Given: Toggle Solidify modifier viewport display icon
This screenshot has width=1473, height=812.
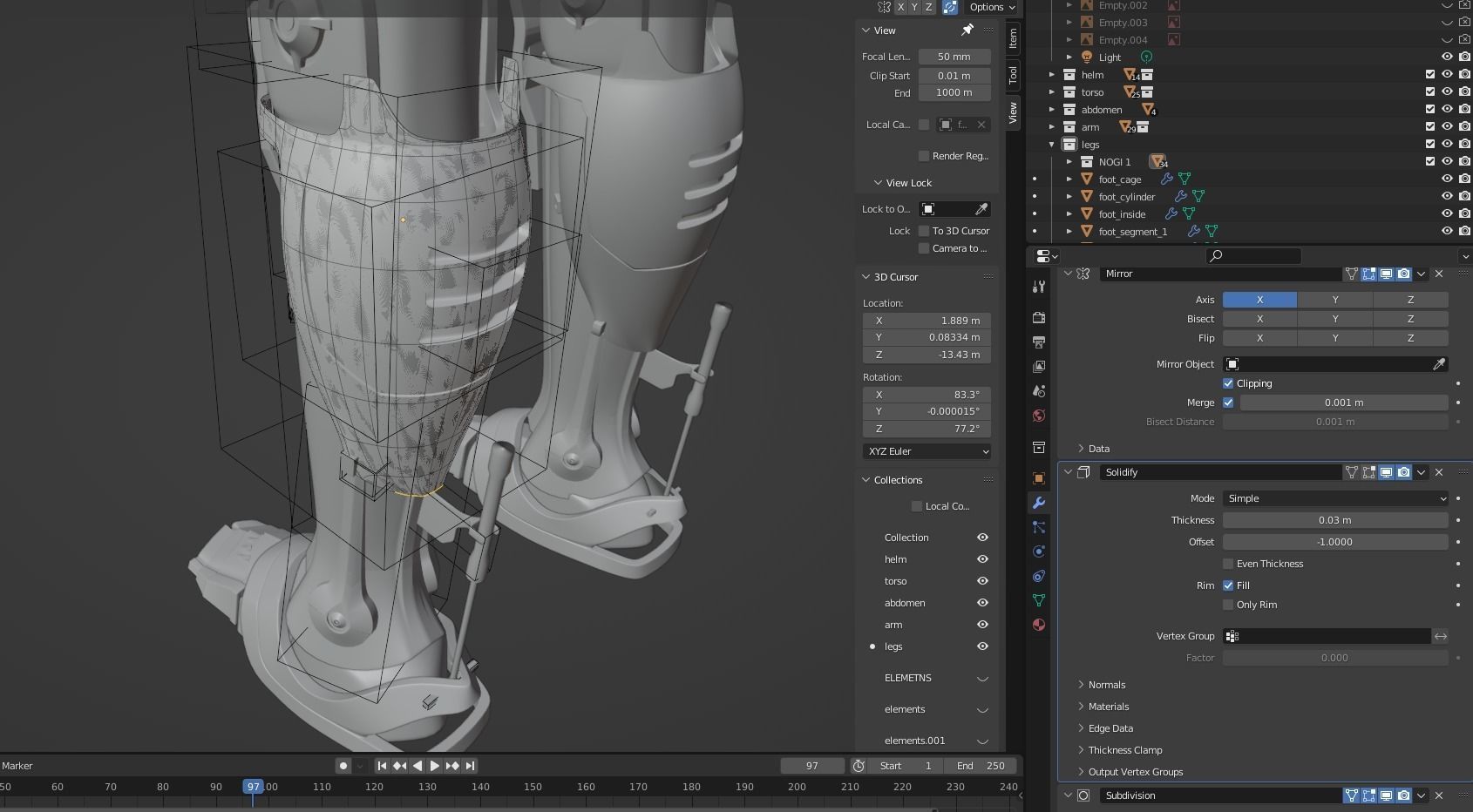Looking at the screenshot, I should (x=1386, y=472).
